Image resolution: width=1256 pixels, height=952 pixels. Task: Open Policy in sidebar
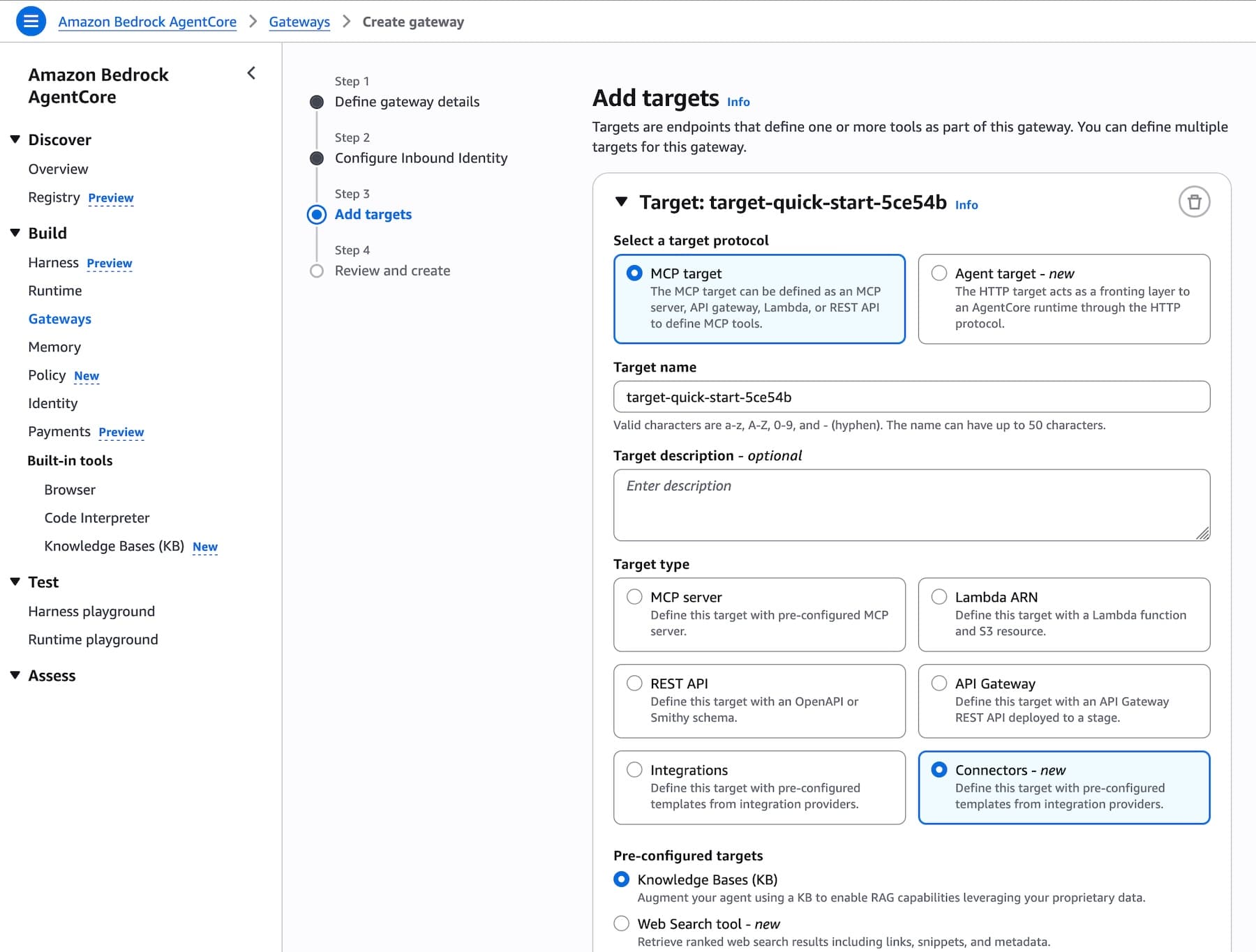click(47, 375)
